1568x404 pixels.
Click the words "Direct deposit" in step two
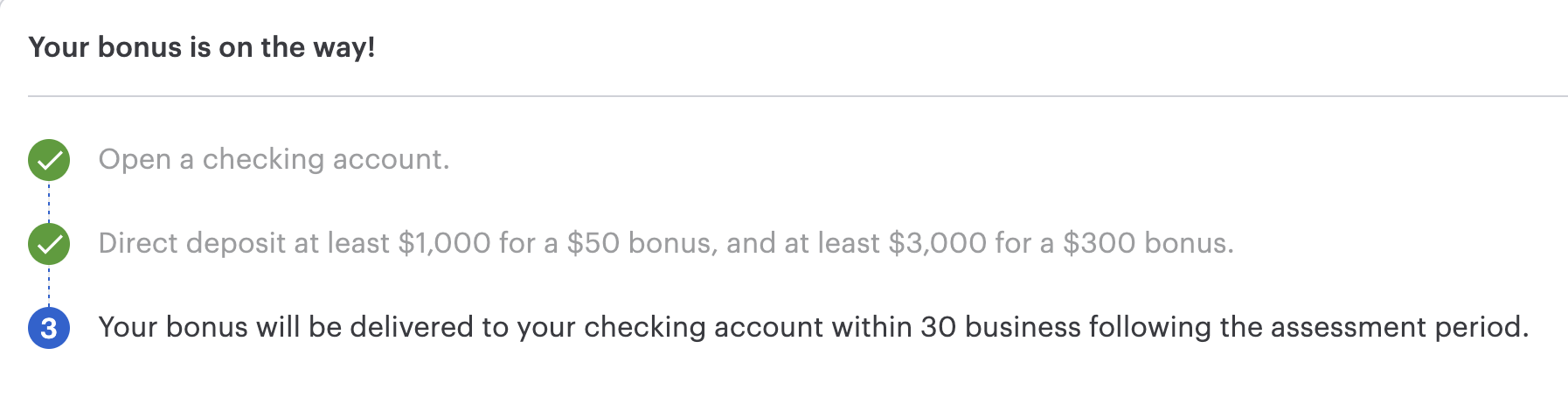pos(191,243)
